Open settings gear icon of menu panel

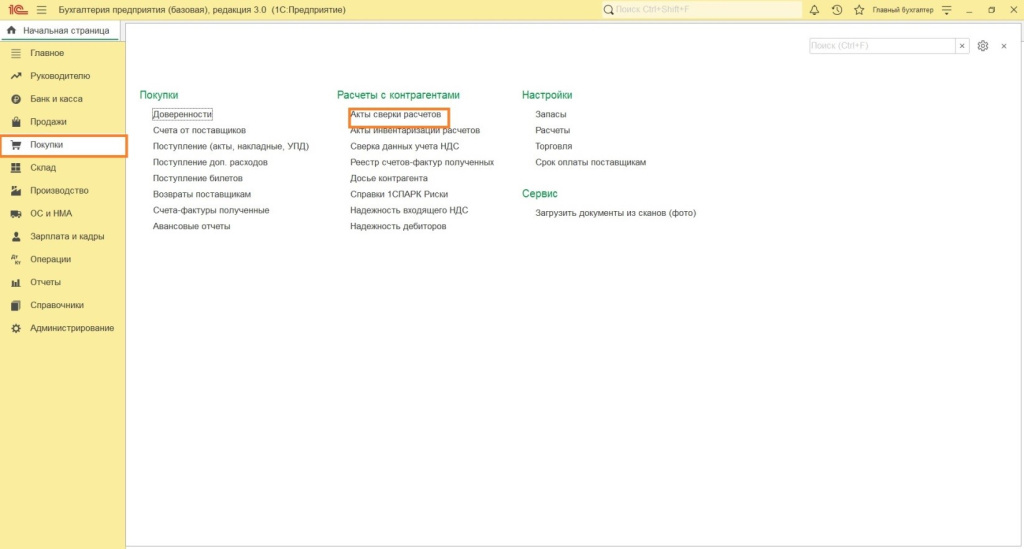pos(983,46)
